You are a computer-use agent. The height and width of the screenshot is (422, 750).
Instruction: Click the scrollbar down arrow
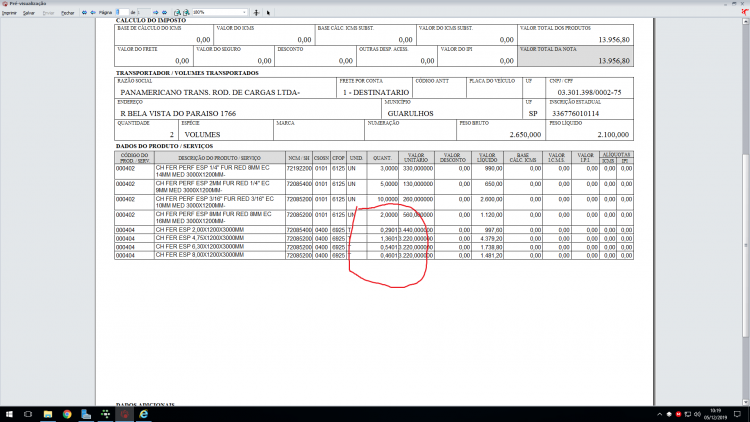746,402
